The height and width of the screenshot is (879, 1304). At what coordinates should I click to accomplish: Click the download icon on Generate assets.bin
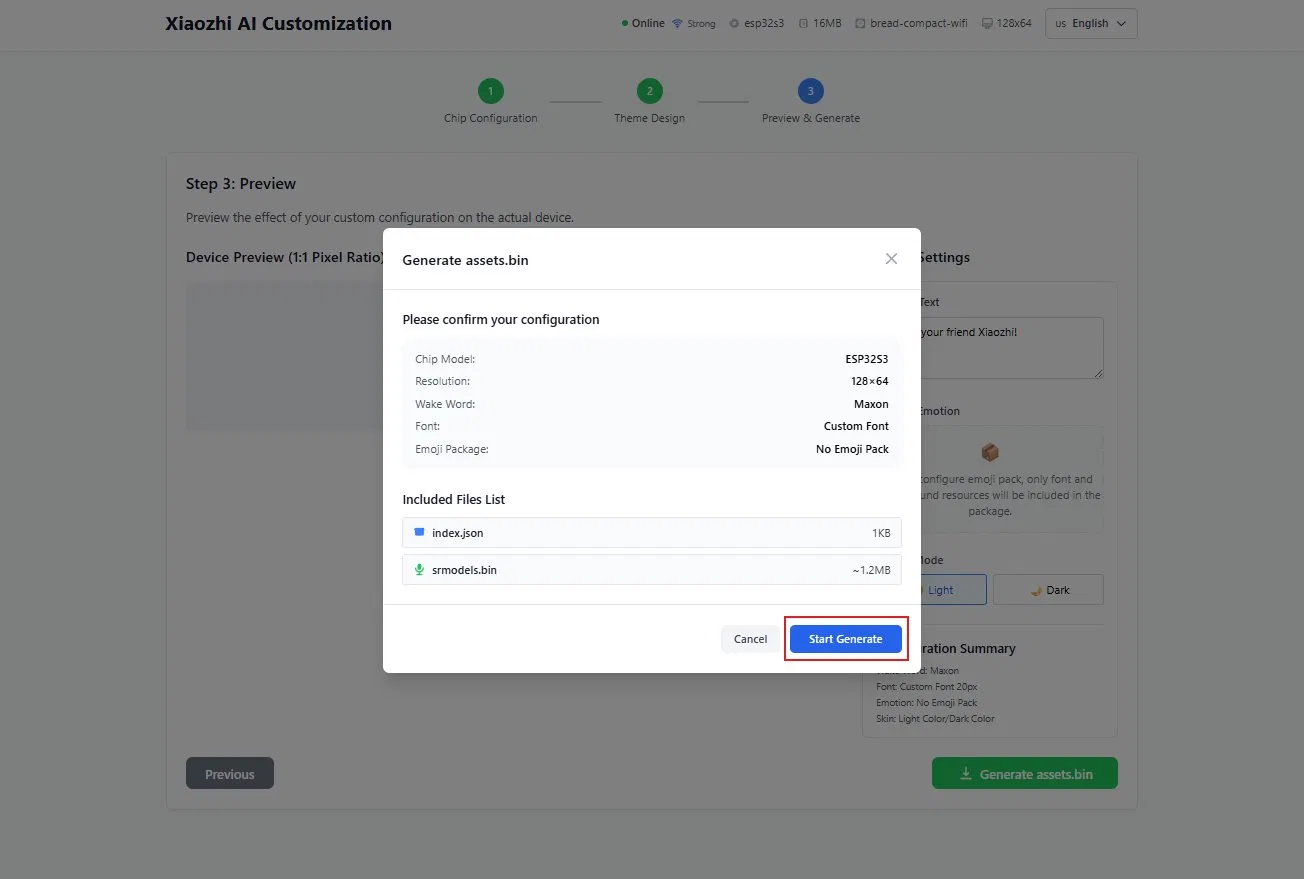pos(966,773)
